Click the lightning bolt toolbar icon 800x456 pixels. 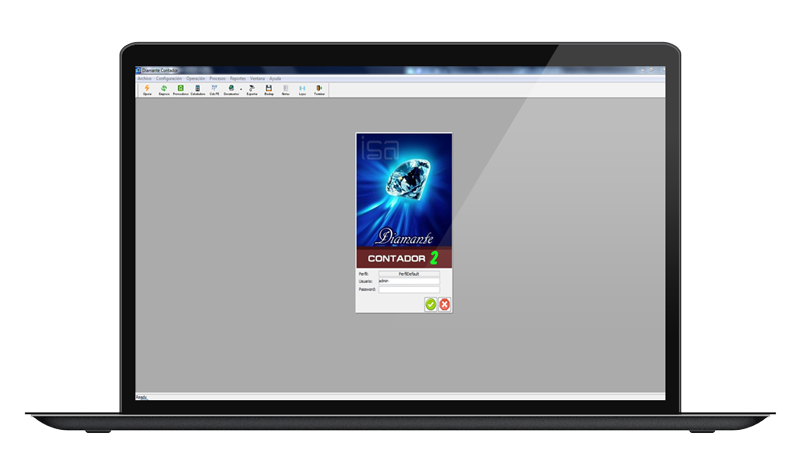click(147, 90)
